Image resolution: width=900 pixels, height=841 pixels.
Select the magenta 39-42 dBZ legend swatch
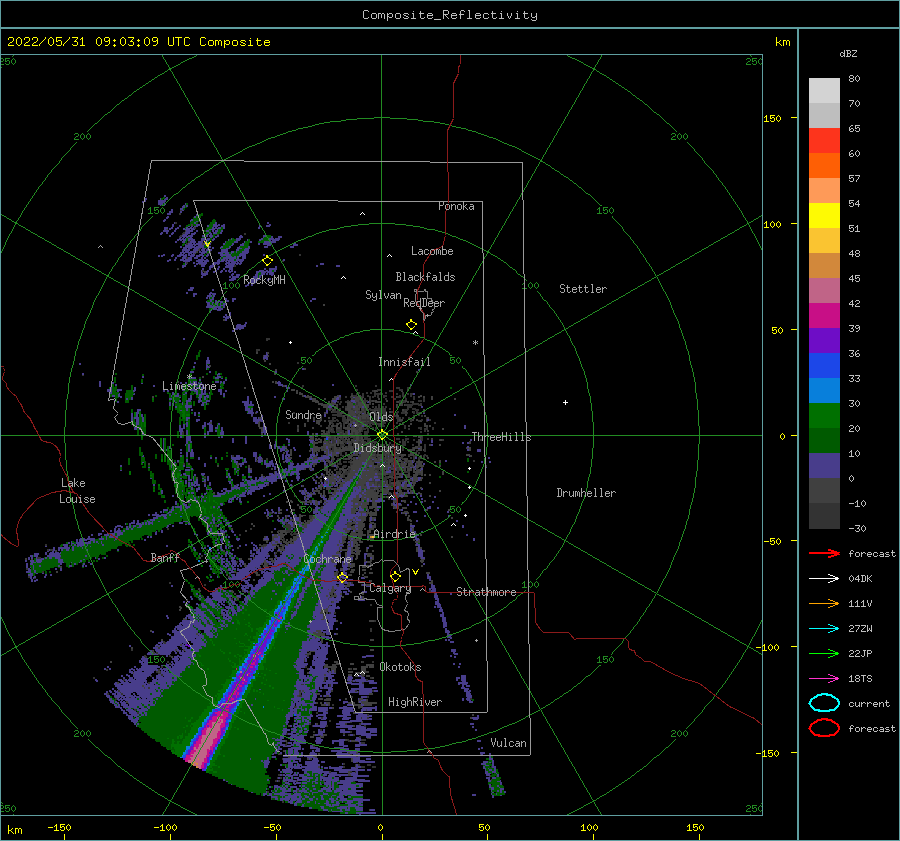tap(824, 316)
